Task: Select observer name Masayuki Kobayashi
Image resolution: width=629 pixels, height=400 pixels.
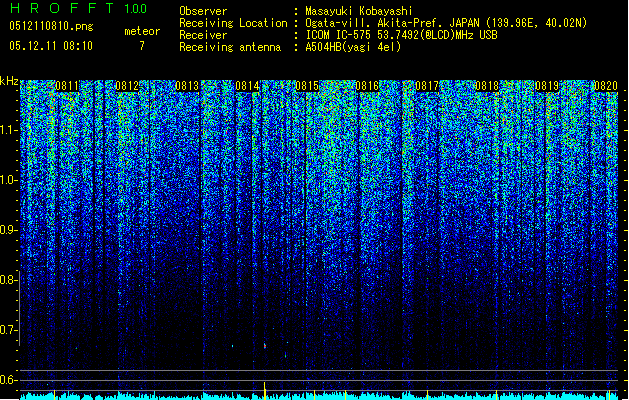Action: [359, 11]
